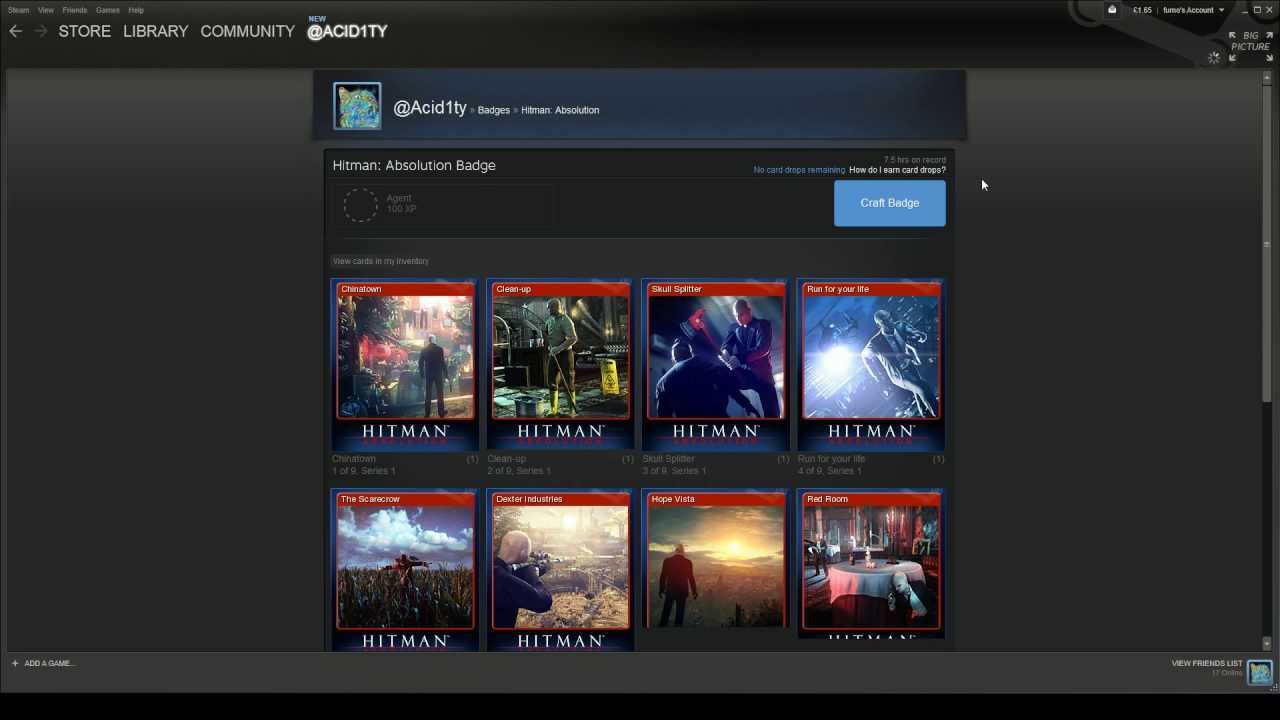
Task: Click 'Hitman: Absolution Badge' heading
Action: tap(414, 165)
